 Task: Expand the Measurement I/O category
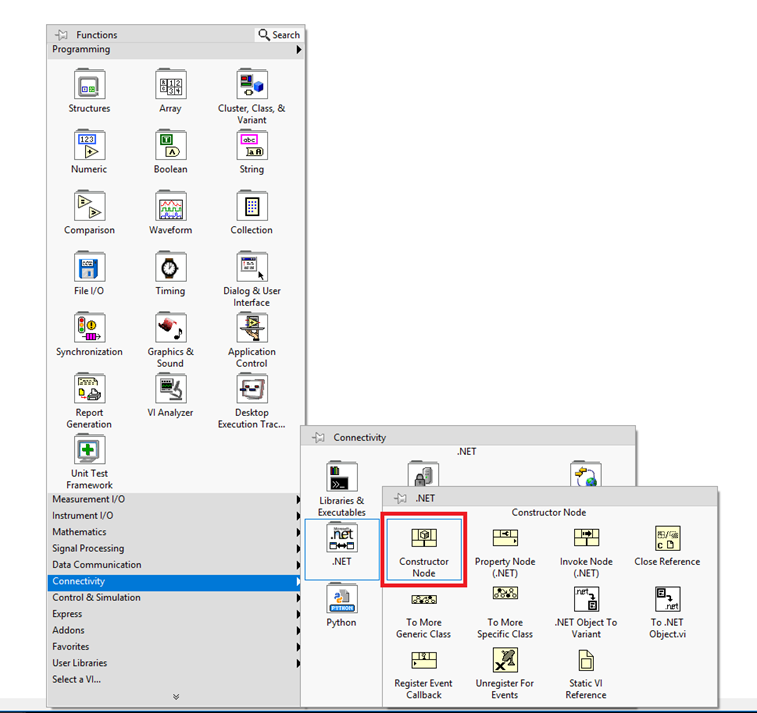coord(88,499)
